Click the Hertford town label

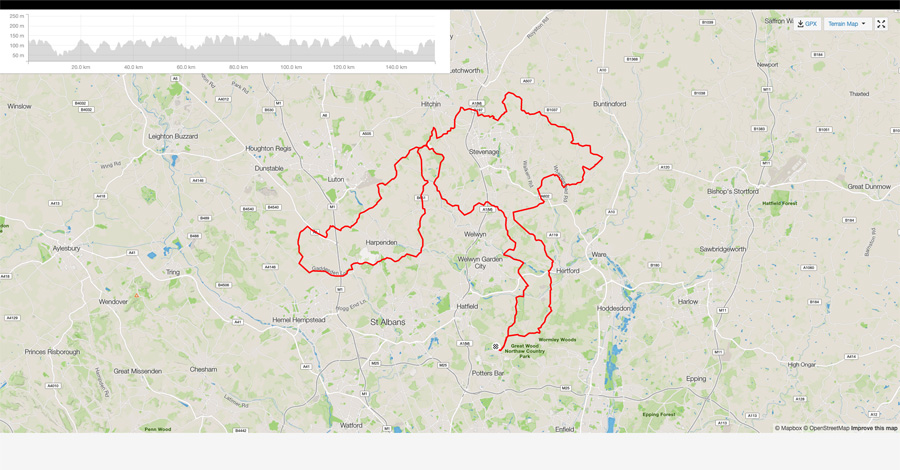click(x=568, y=271)
